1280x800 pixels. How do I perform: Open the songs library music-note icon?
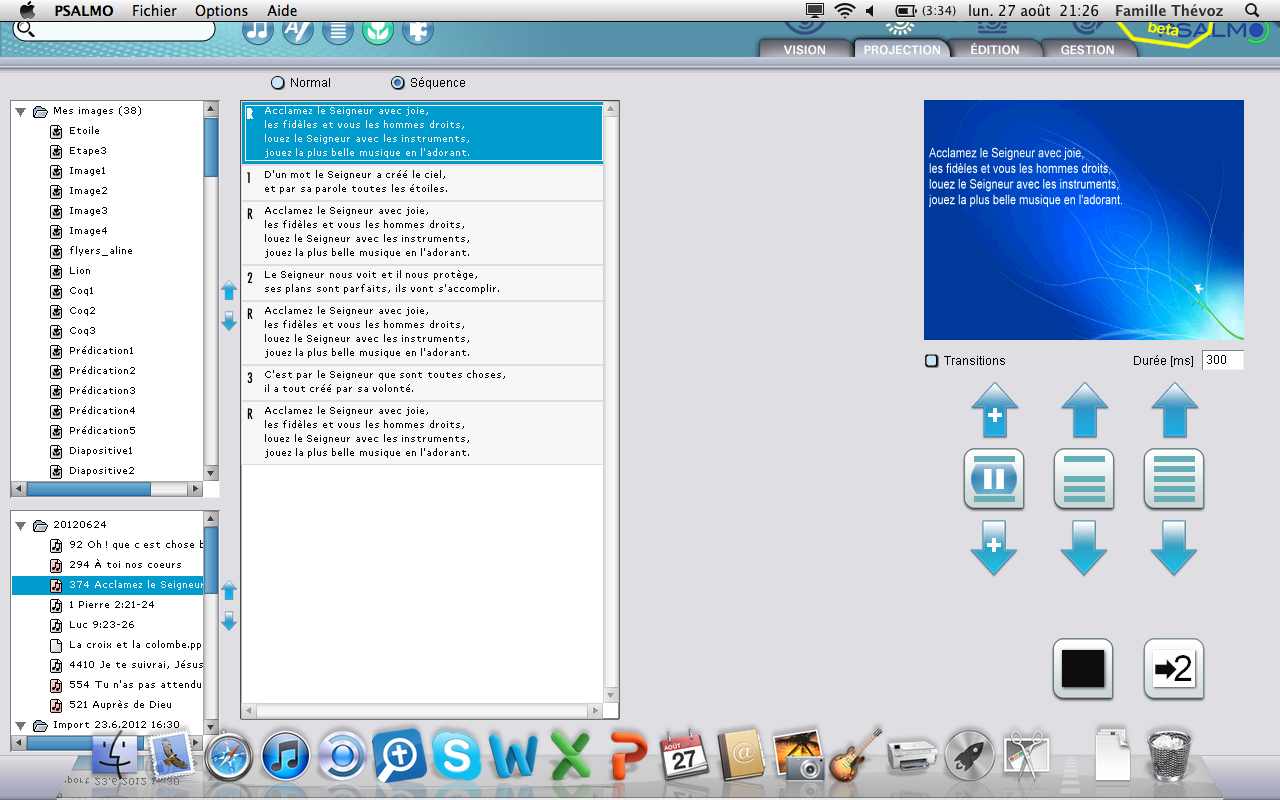click(258, 30)
